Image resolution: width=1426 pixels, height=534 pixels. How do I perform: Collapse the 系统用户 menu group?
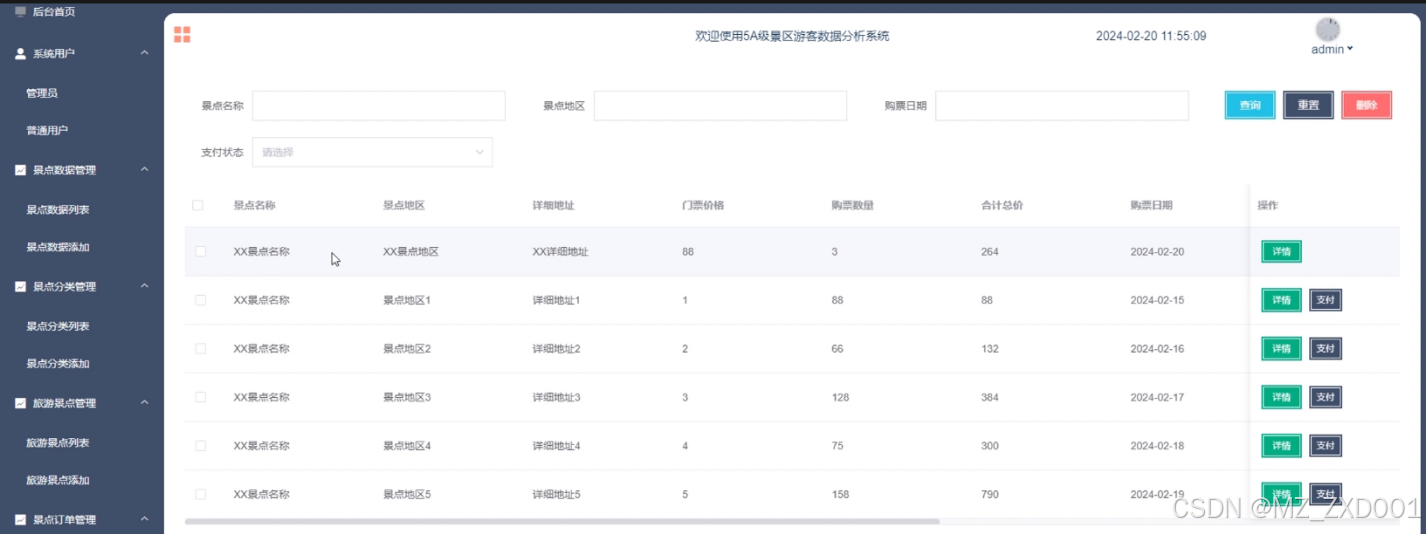pos(145,53)
